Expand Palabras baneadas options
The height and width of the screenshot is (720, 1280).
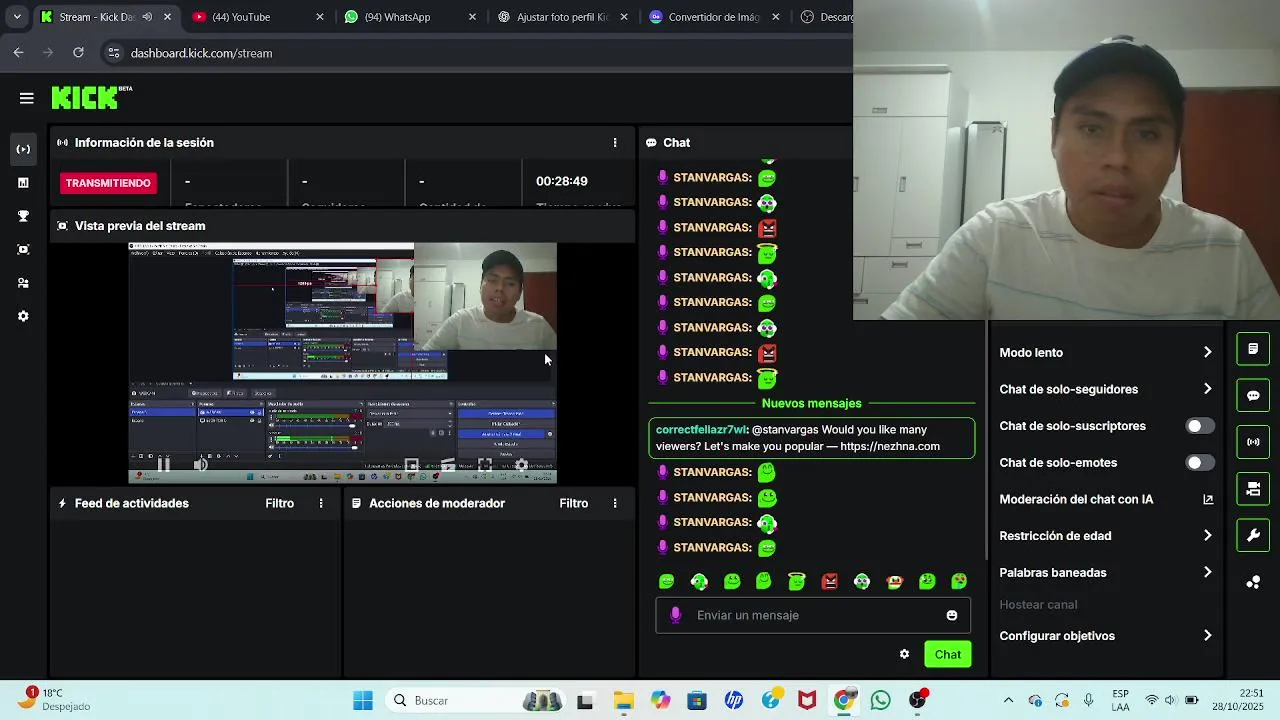(1106, 573)
